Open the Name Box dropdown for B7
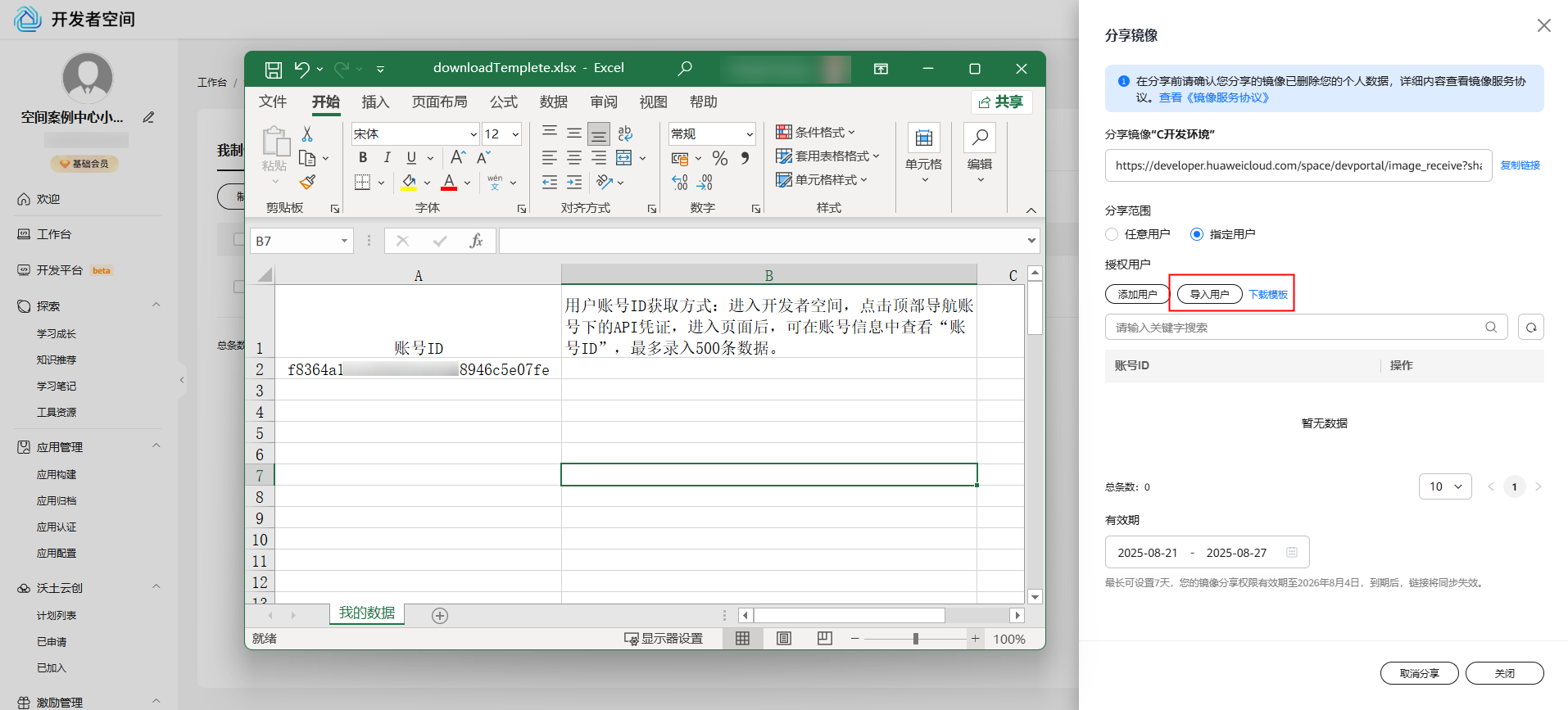1568x710 pixels. [344, 241]
